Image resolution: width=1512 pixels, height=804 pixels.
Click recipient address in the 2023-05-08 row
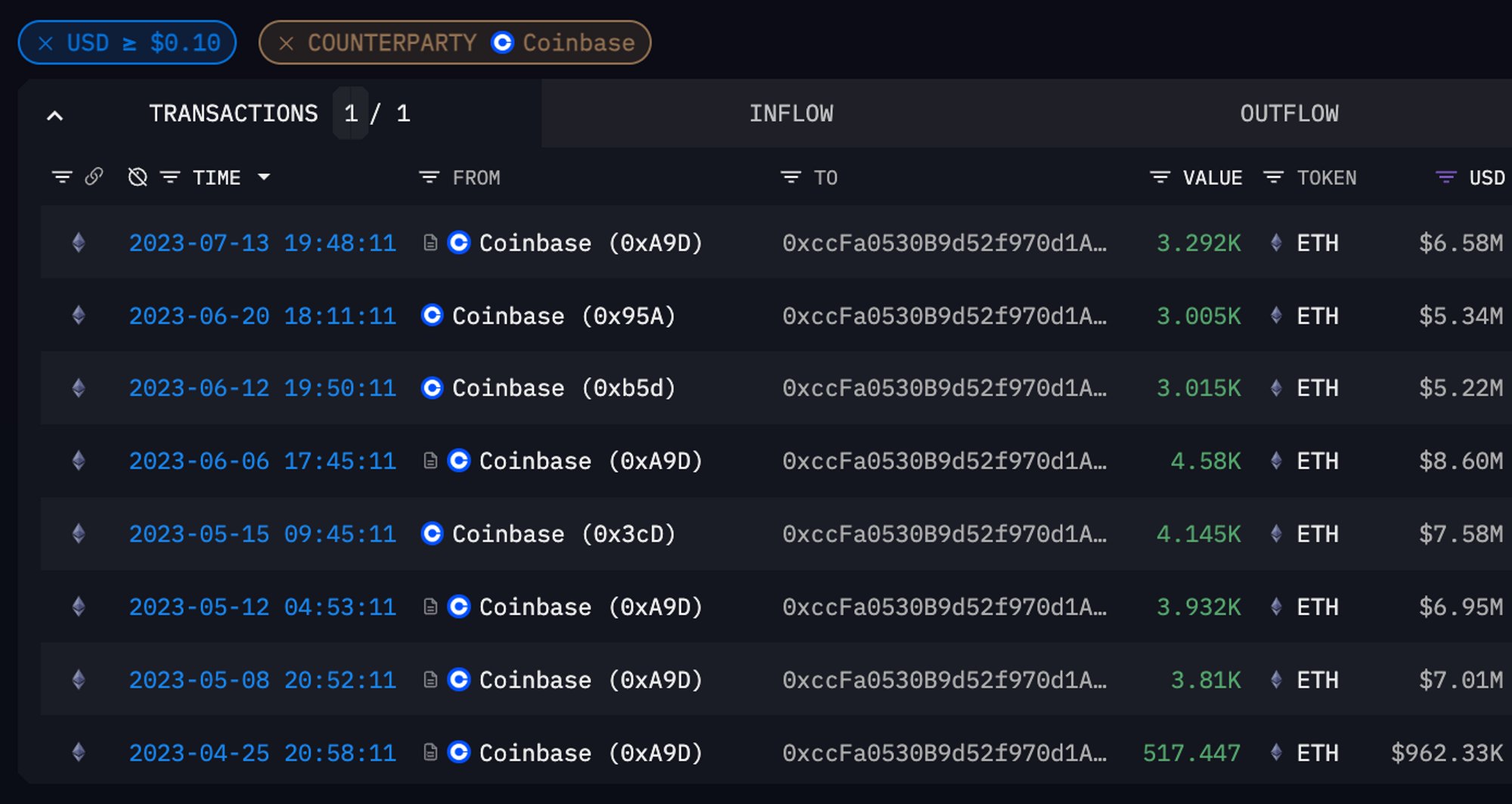click(x=944, y=680)
